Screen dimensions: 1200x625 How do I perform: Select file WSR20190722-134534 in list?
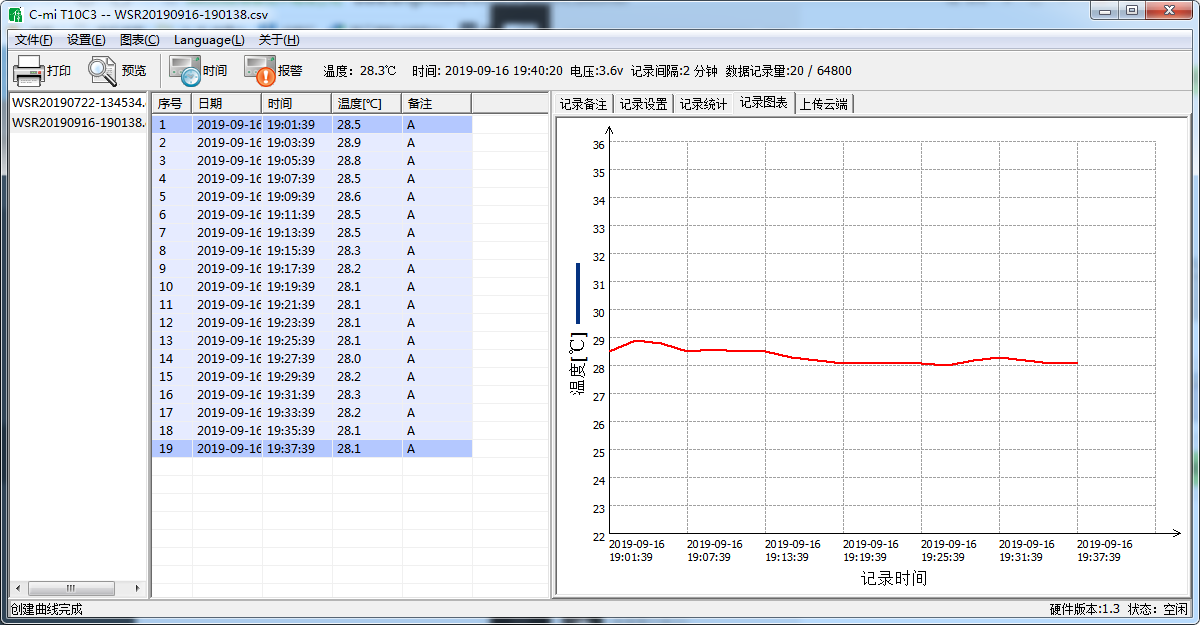(78, 103)
